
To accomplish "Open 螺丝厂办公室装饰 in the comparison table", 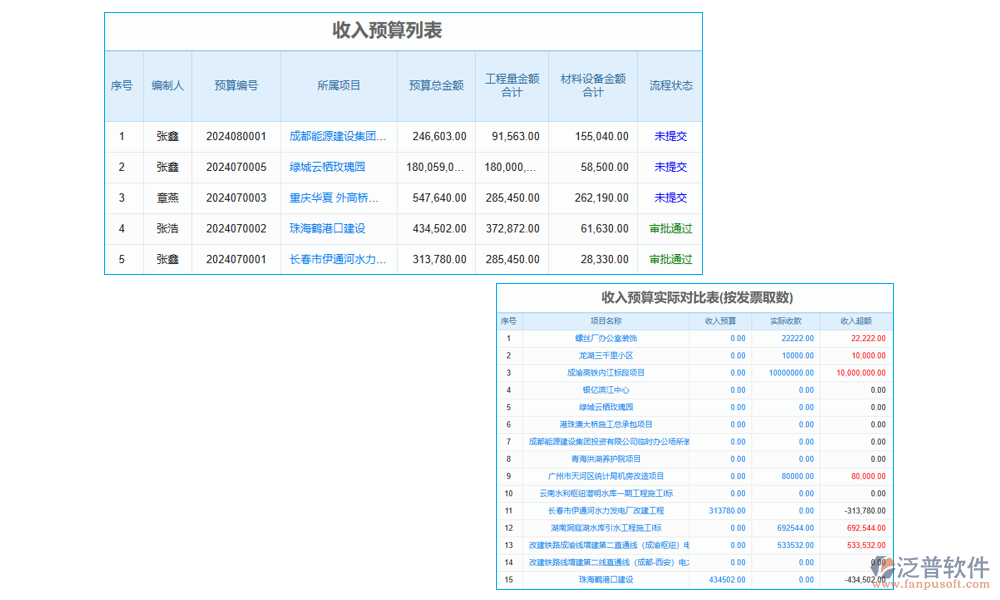I will 606,338.
